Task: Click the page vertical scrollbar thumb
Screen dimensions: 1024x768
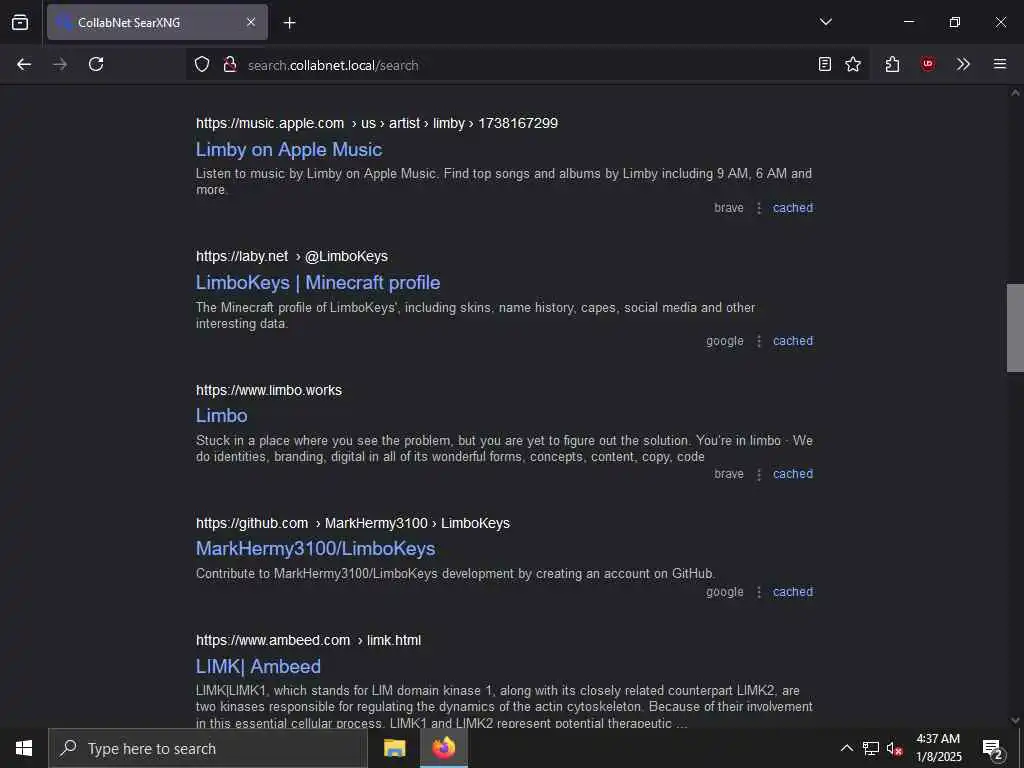Action: coord(1015,328)
